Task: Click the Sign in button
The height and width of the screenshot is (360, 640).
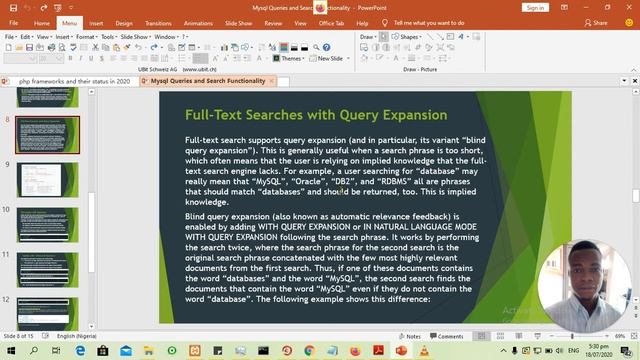Action: click(x=535, y=8)
